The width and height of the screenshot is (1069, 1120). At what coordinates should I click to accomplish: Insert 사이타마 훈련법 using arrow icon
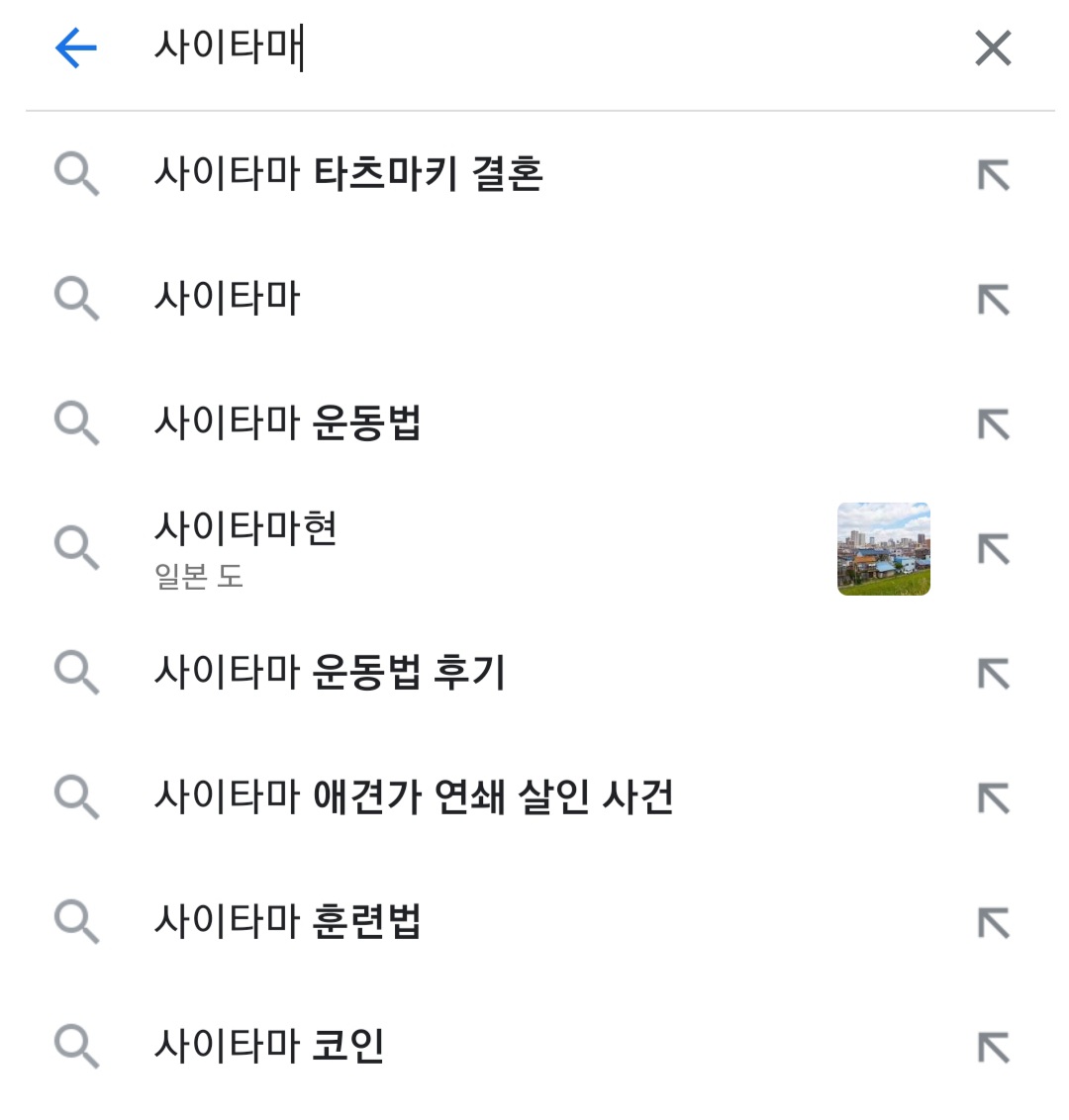click(x=993, y=923)
